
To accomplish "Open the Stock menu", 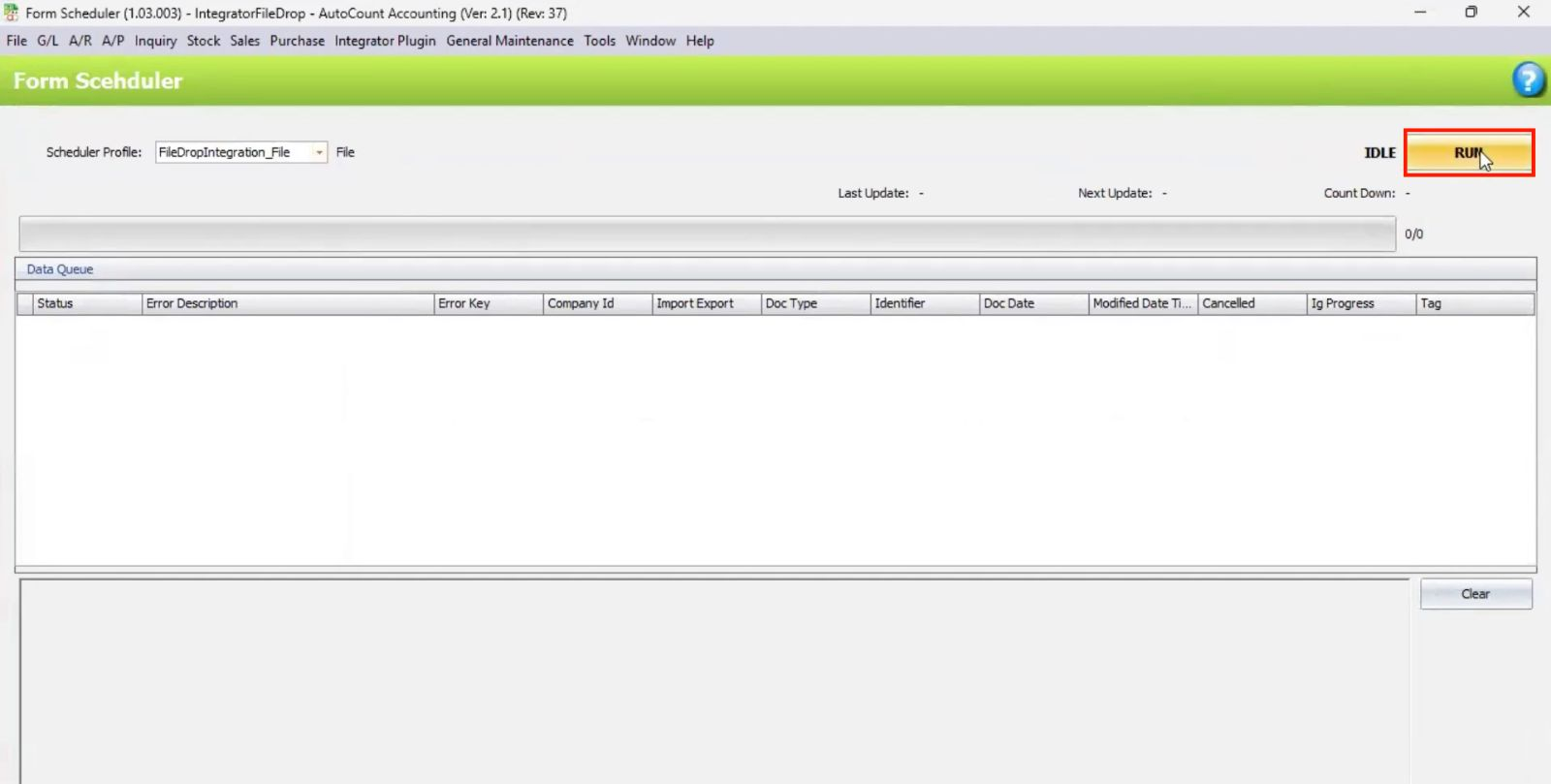I will point(204,41).
